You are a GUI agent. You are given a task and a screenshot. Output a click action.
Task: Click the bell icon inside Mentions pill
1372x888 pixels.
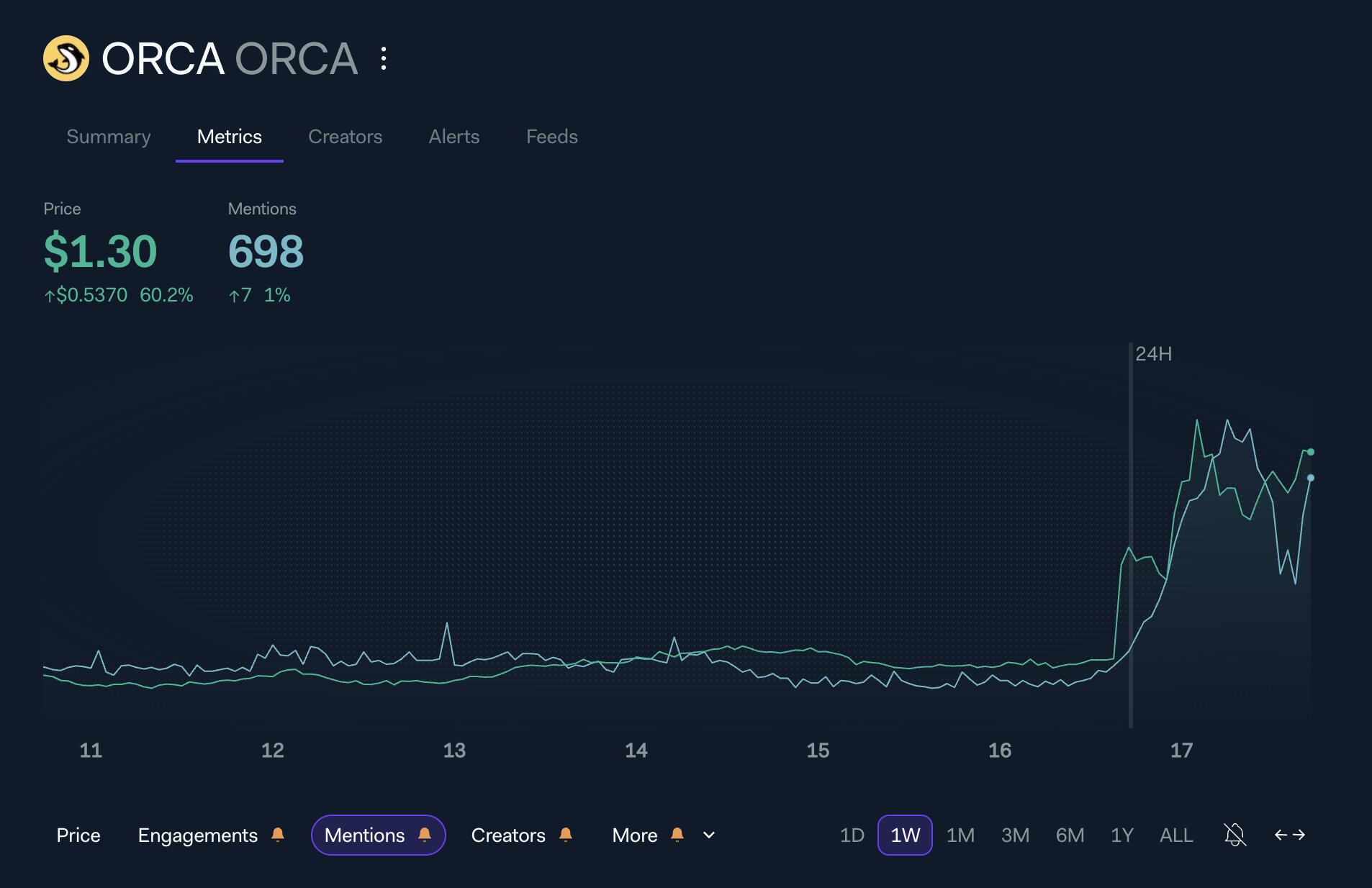click(x=425, y=835)
